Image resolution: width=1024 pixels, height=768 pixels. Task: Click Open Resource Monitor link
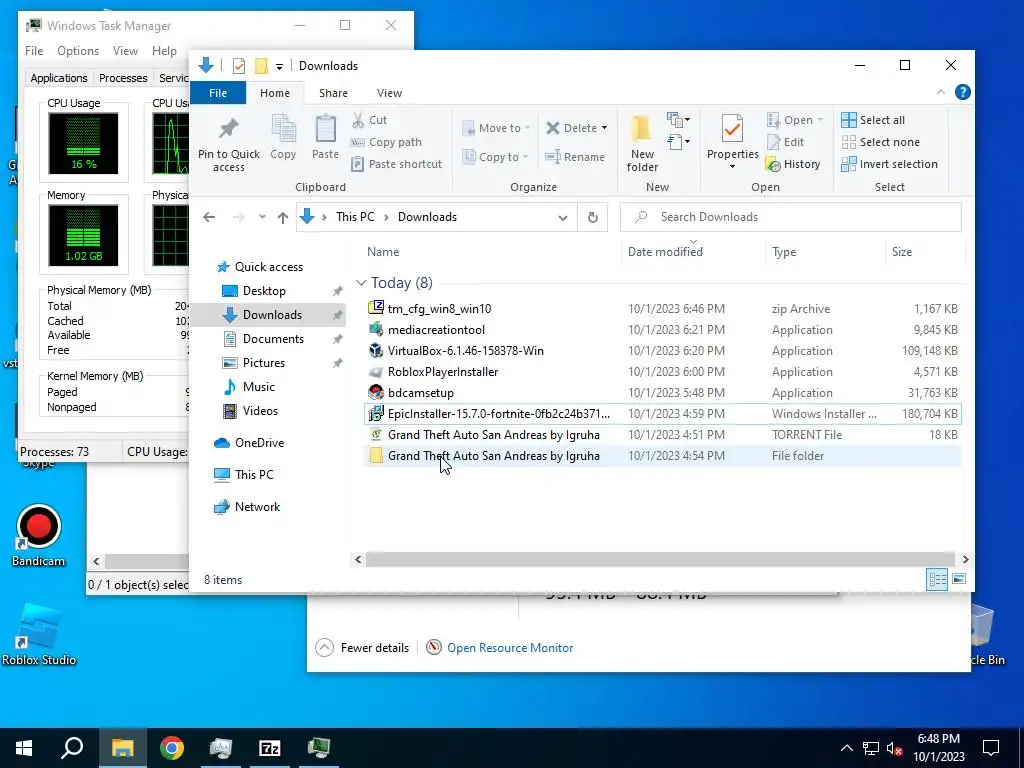510,648
